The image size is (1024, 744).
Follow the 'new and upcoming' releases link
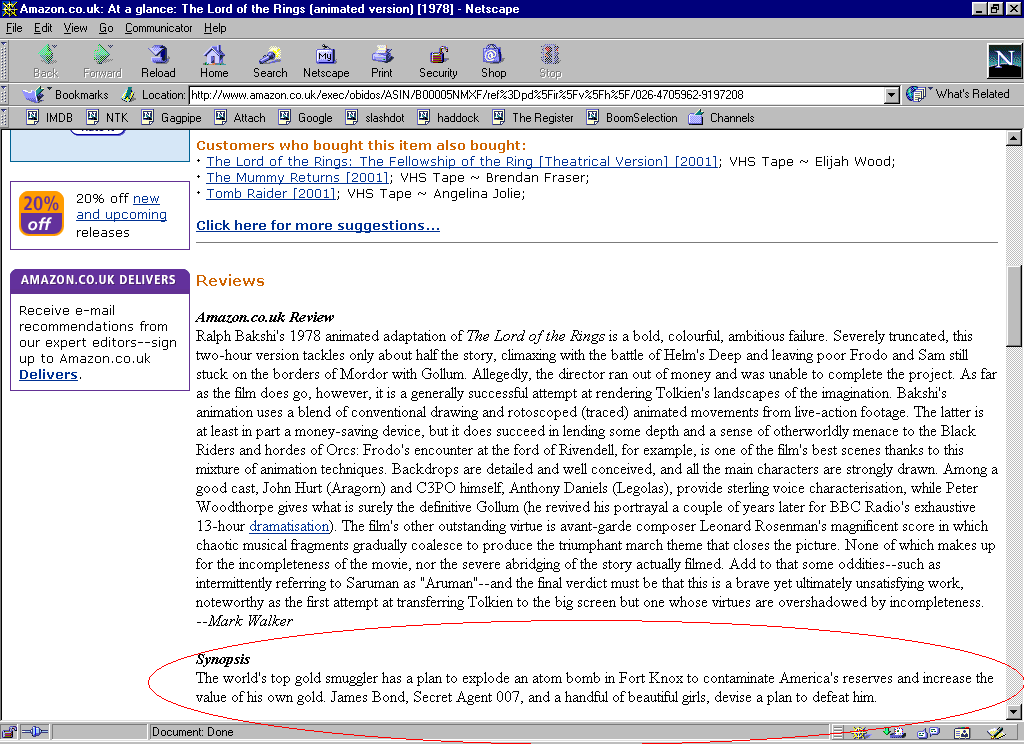coord(121,206)
